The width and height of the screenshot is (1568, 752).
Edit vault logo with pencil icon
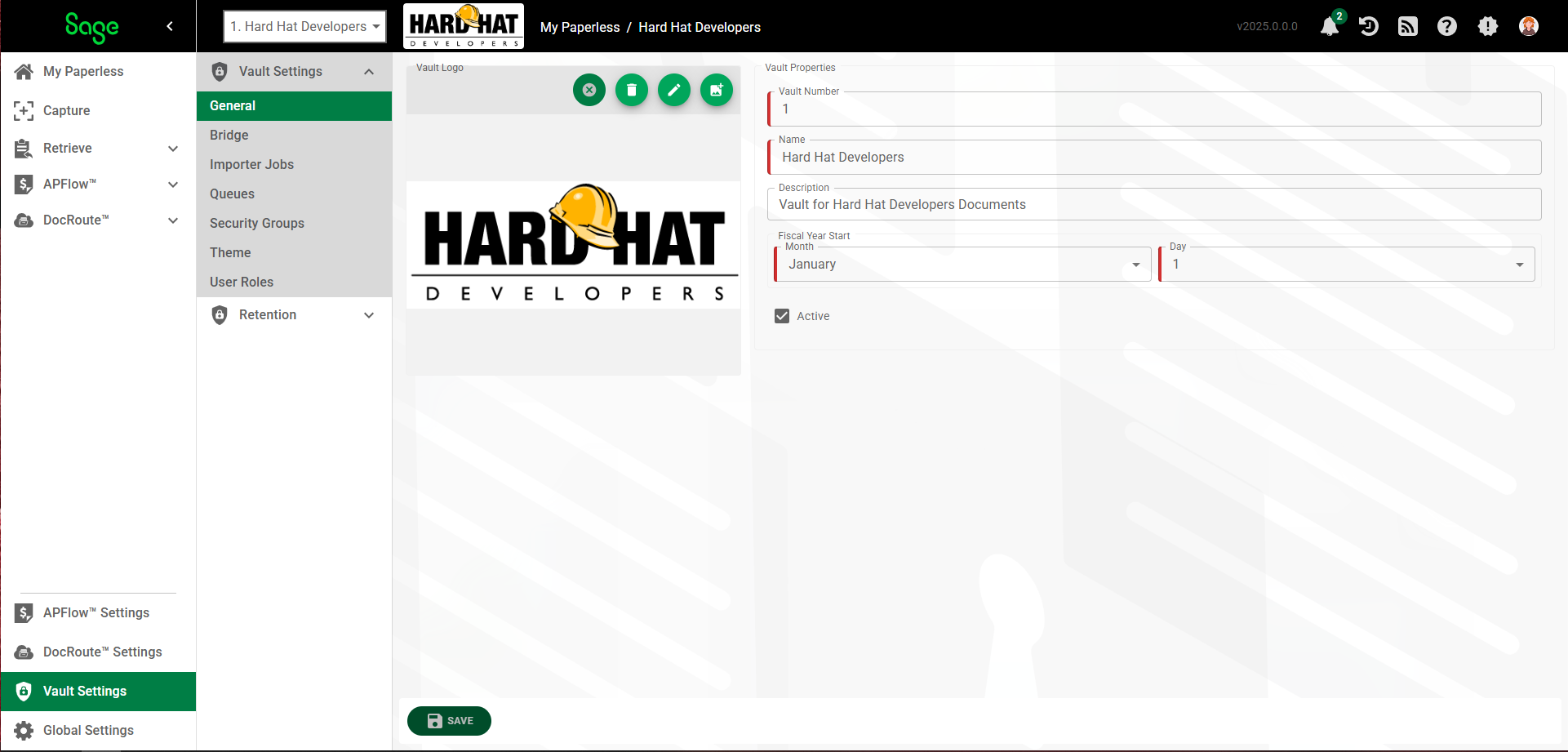pos(674,90)
